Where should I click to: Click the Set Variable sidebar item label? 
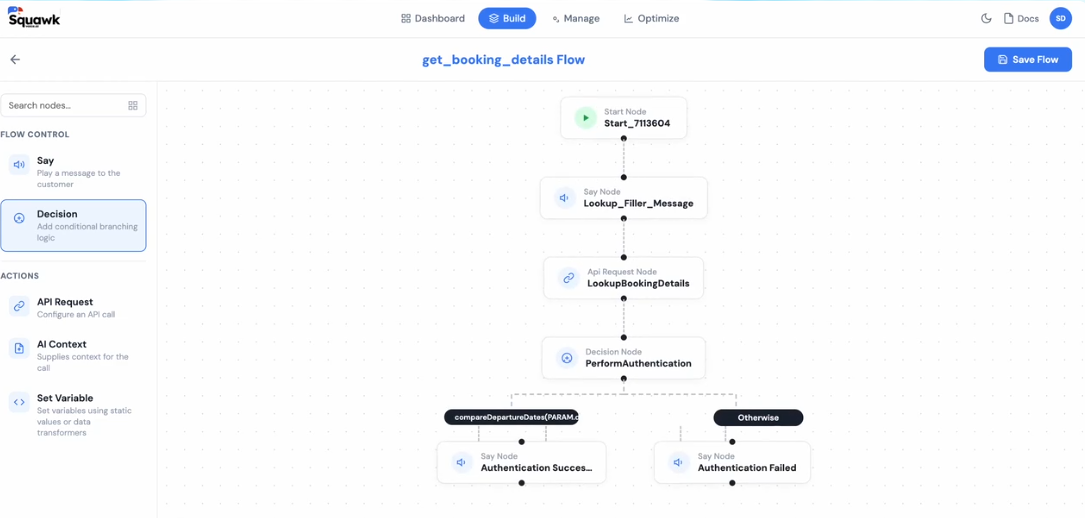[x=65, y=398]
